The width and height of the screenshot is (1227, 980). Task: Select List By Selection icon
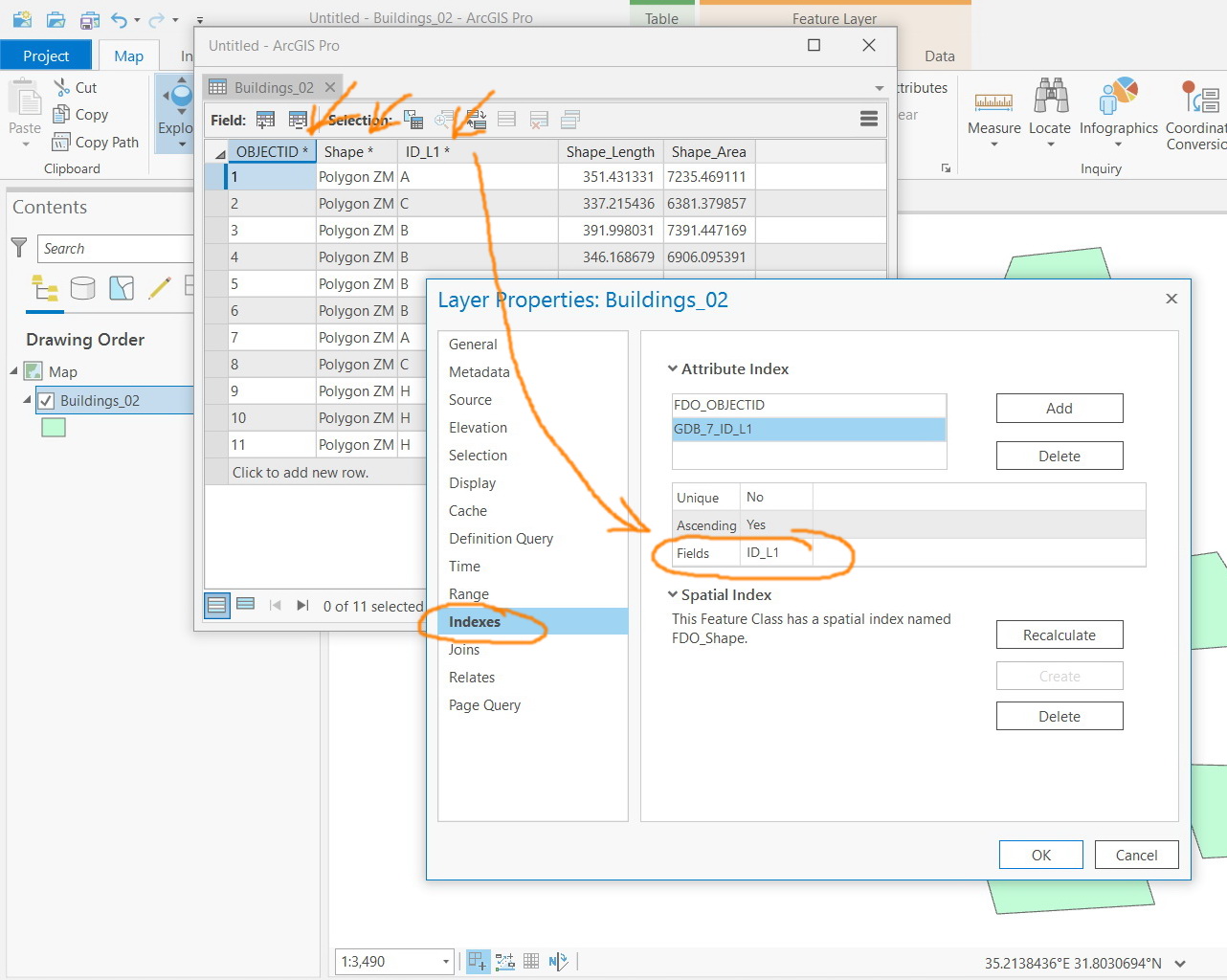[122, 288]
